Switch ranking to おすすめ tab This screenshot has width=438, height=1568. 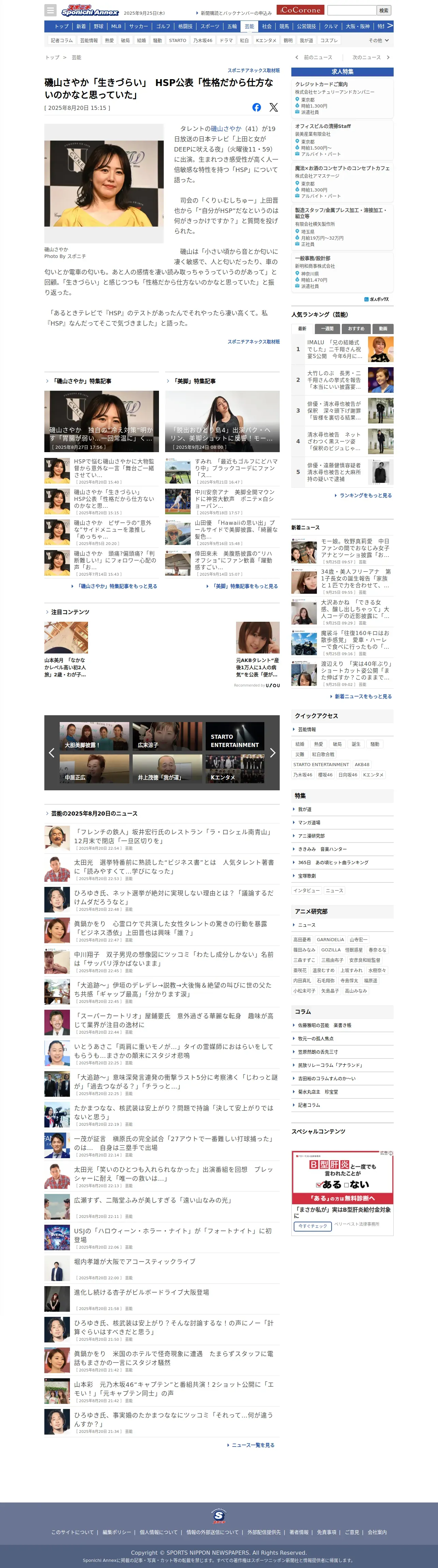pyautogui.click(x=356, y=329)
